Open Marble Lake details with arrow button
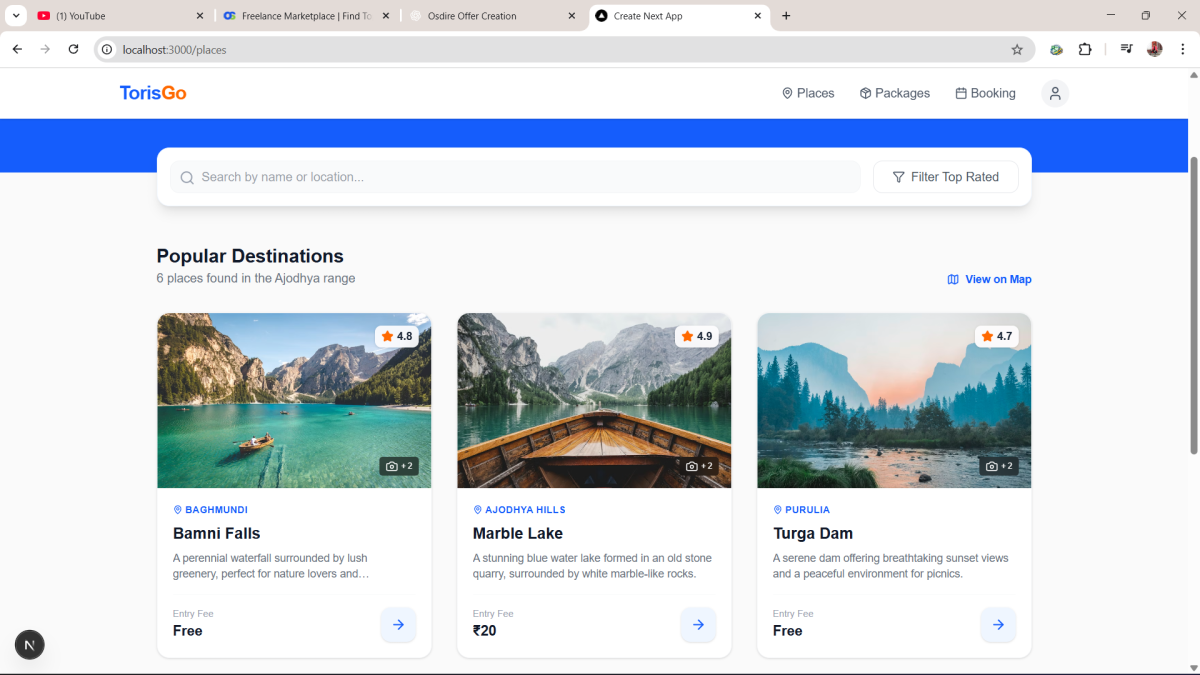The image size is (1200, 675). (x=698, y=625)
